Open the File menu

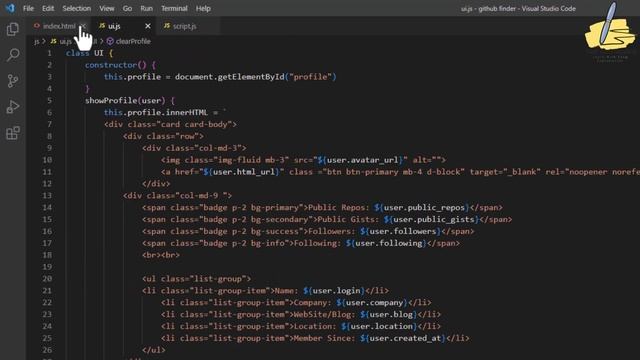coord(28,8)
